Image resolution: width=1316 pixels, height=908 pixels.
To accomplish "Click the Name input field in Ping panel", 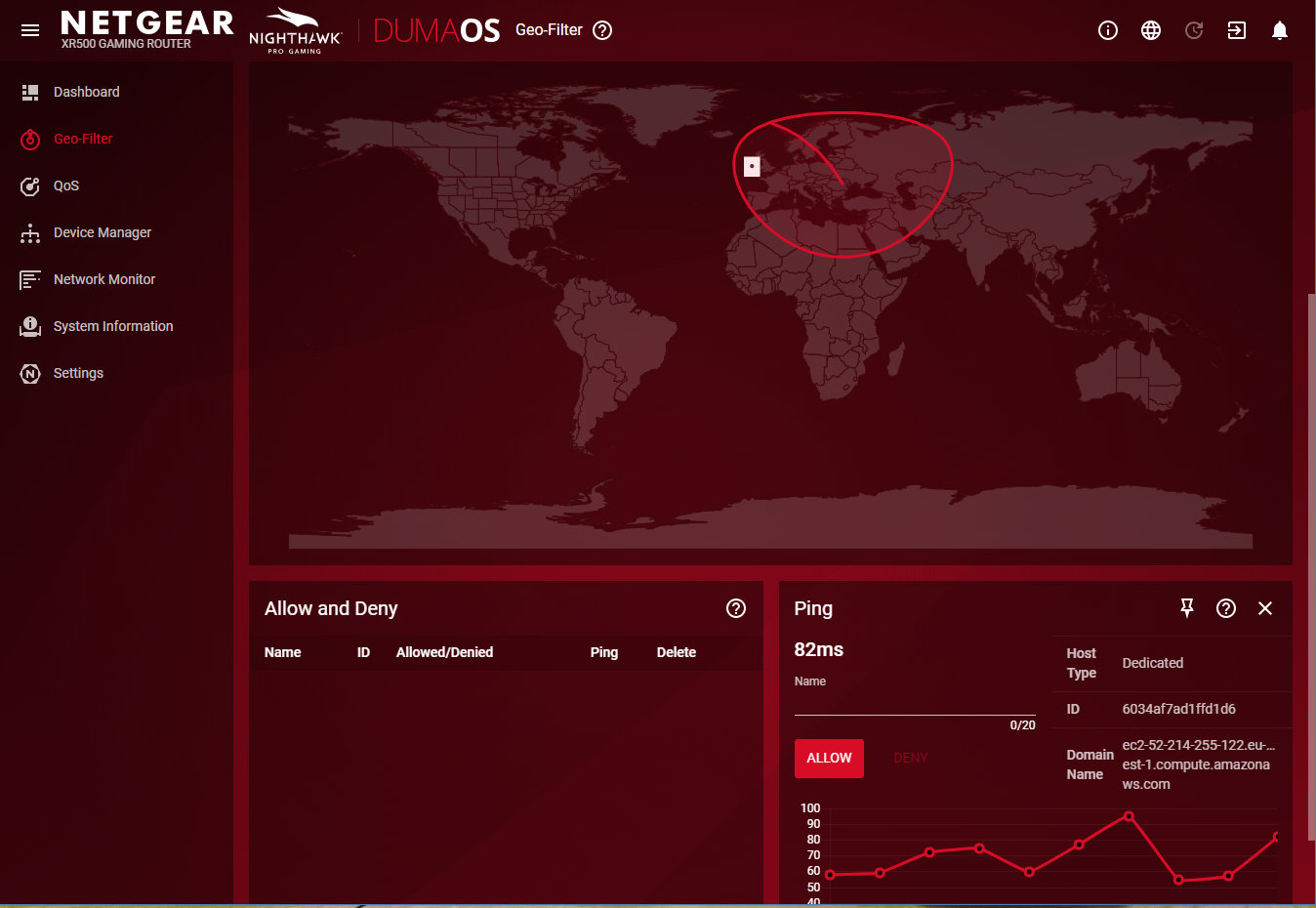I will coord(914,703).
